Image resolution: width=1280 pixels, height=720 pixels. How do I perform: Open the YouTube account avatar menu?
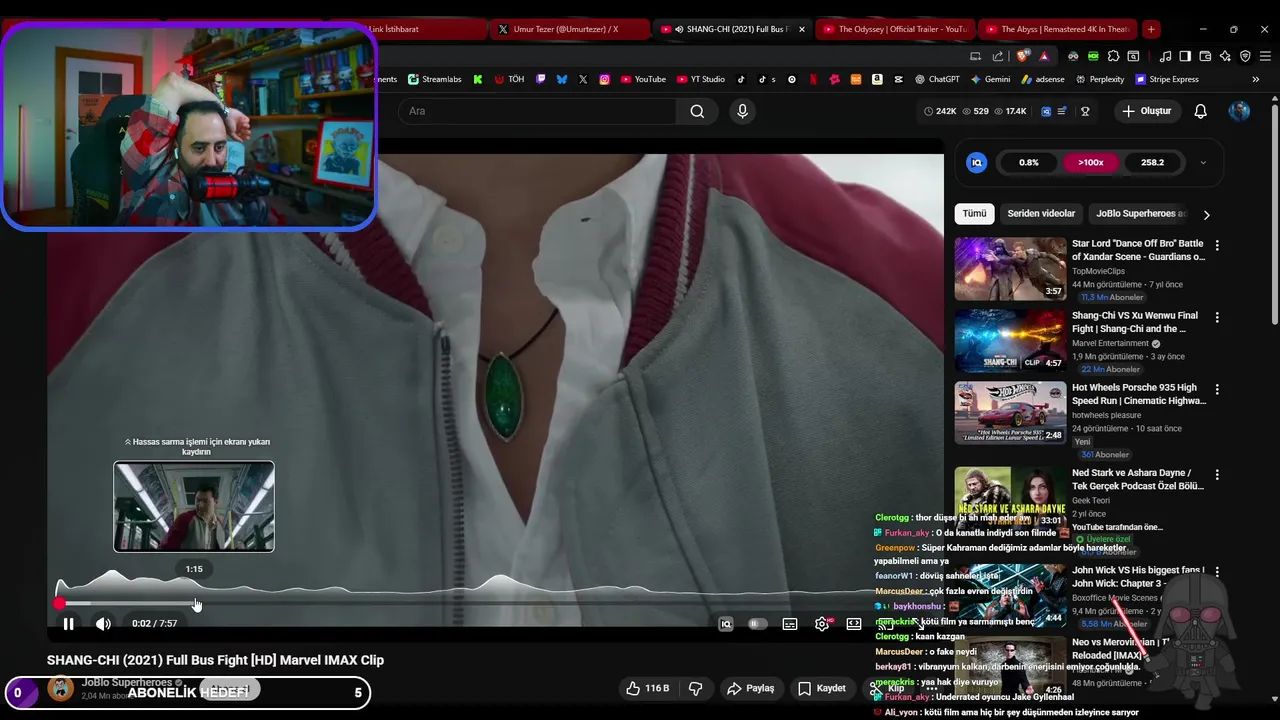(x=1239, y=111)
